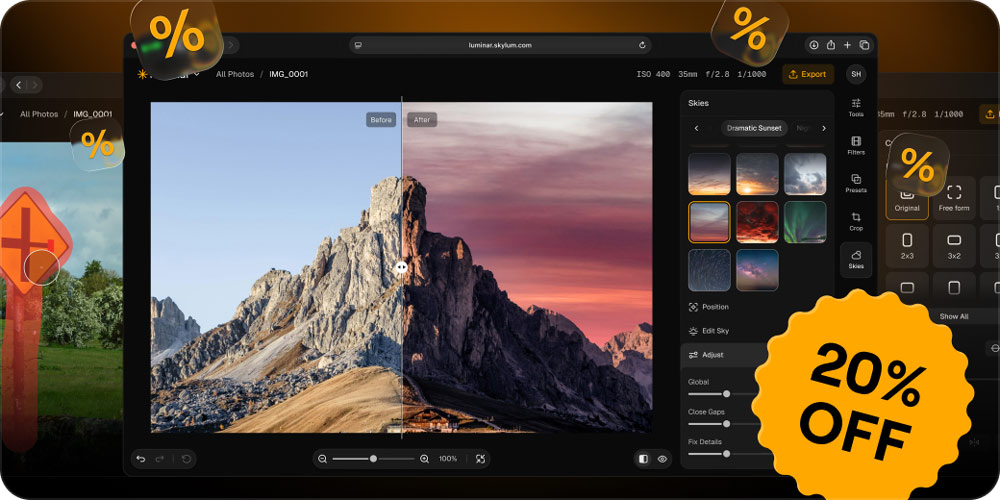Screen dimensions: 1000x500
Task: Click the 100% zoom value
Action: (x=448, y=459)
